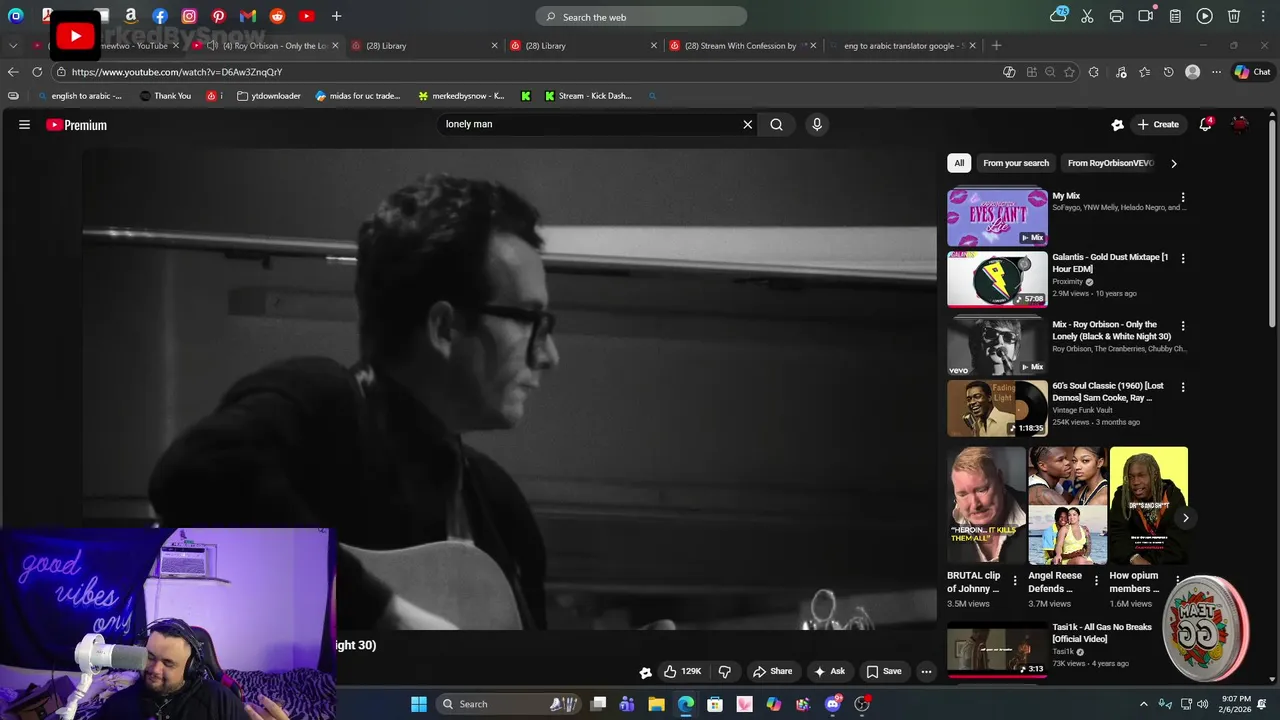This screenshot has height=720, width=1280.
Task: Open Amazon shortcut in top bar
Action: (x=131, y=16)
